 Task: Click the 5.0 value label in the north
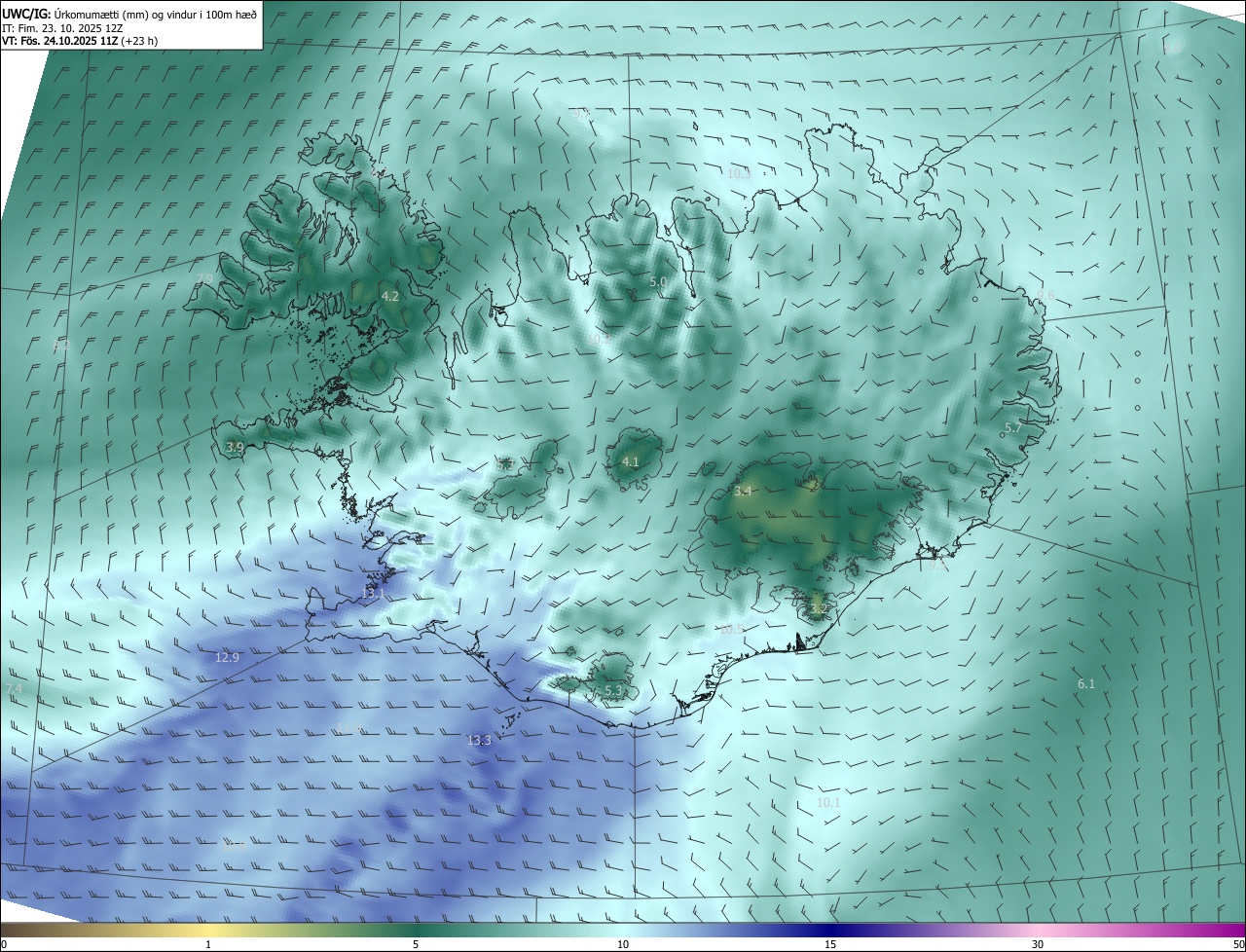pos(658,282)
